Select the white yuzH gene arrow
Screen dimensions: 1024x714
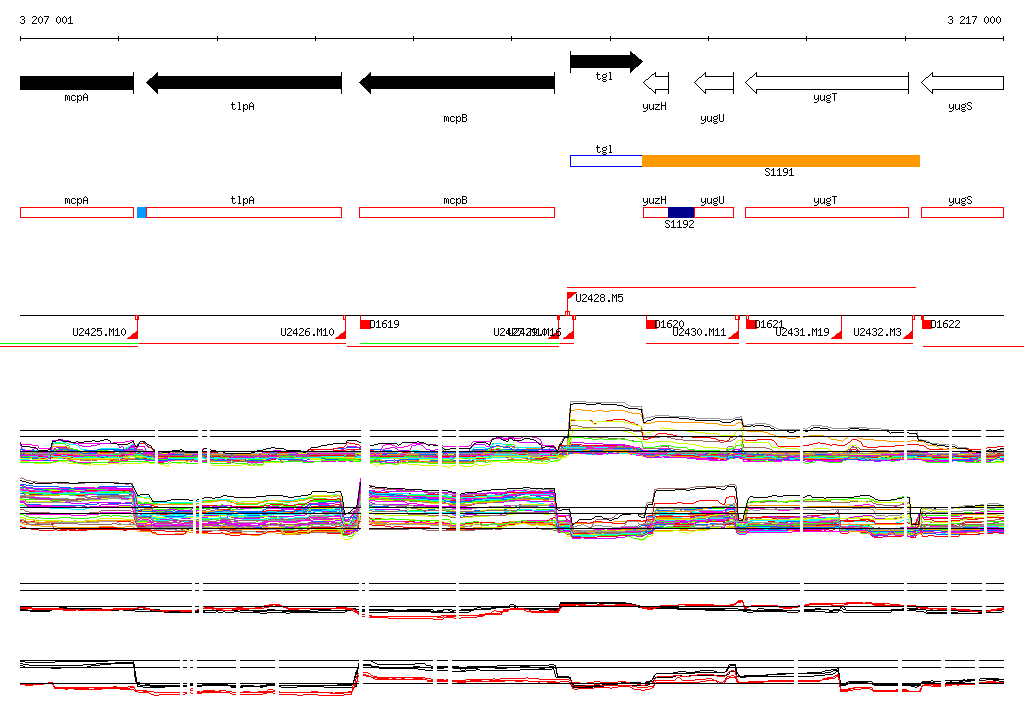click(656, 83)
